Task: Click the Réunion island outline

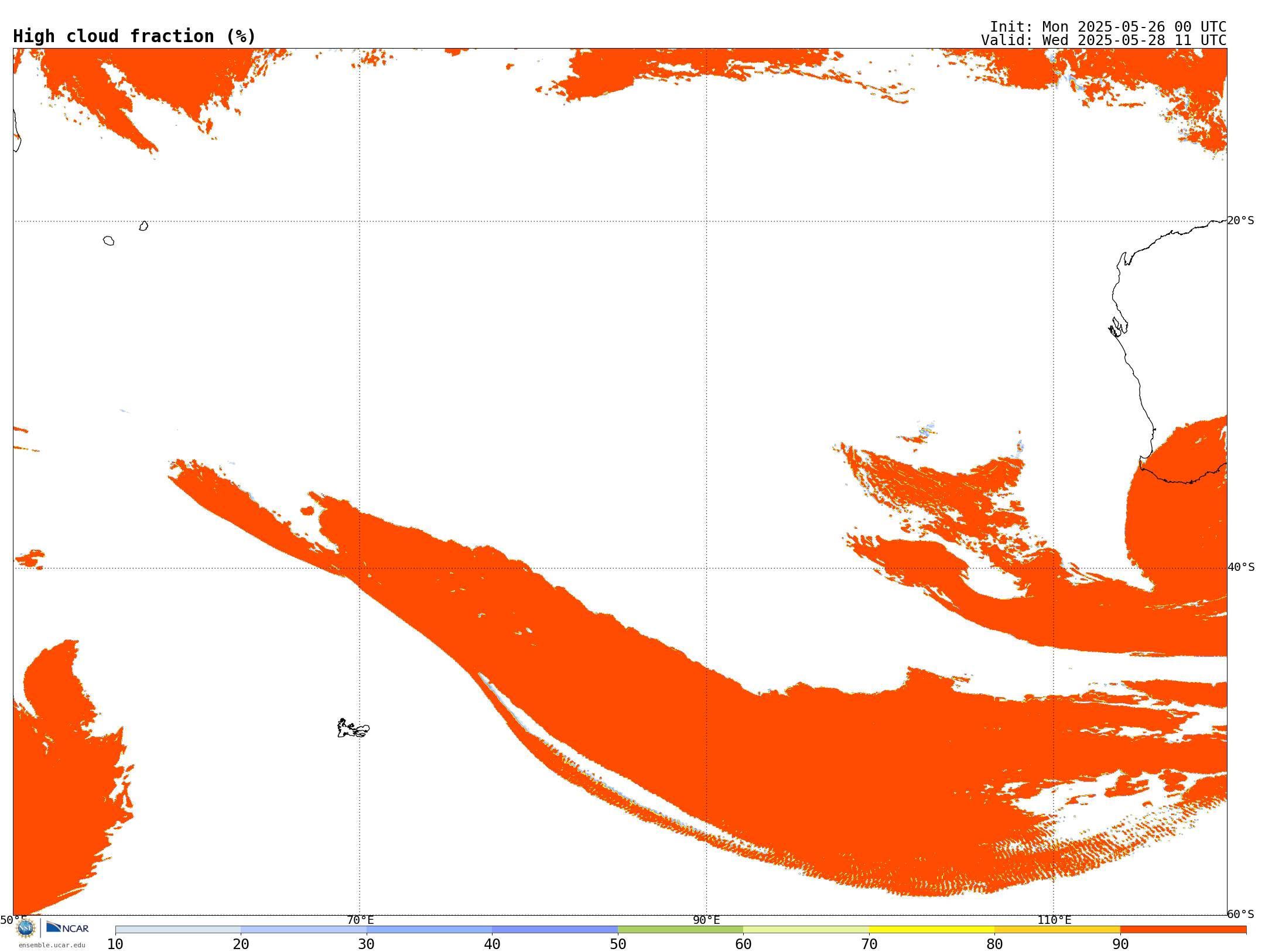Action: pyautogui.click(x=108, y=241)
